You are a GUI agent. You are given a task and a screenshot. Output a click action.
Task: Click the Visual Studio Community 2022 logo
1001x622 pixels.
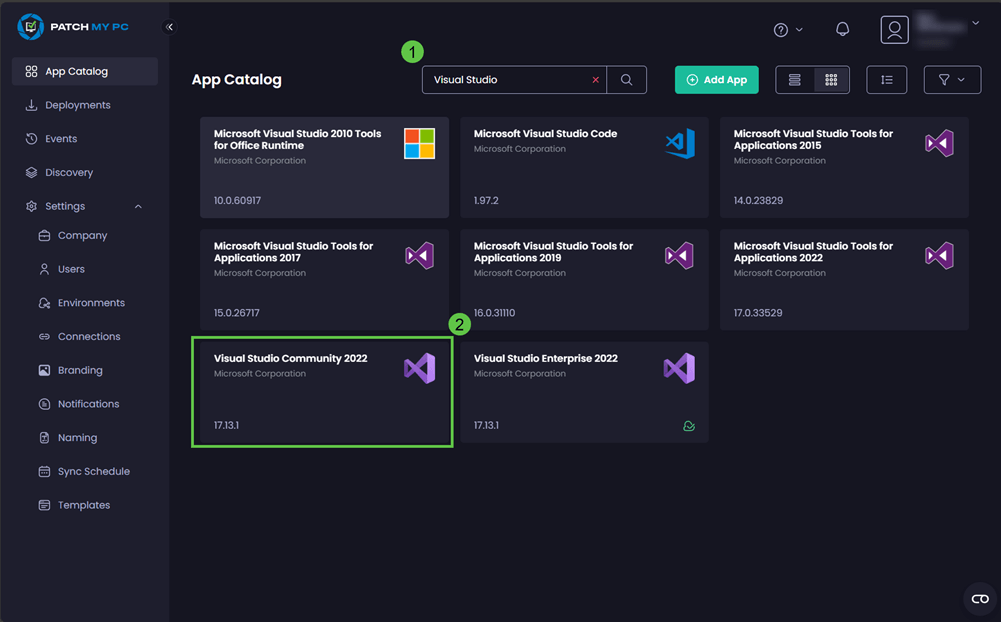[x=419, y=368]
